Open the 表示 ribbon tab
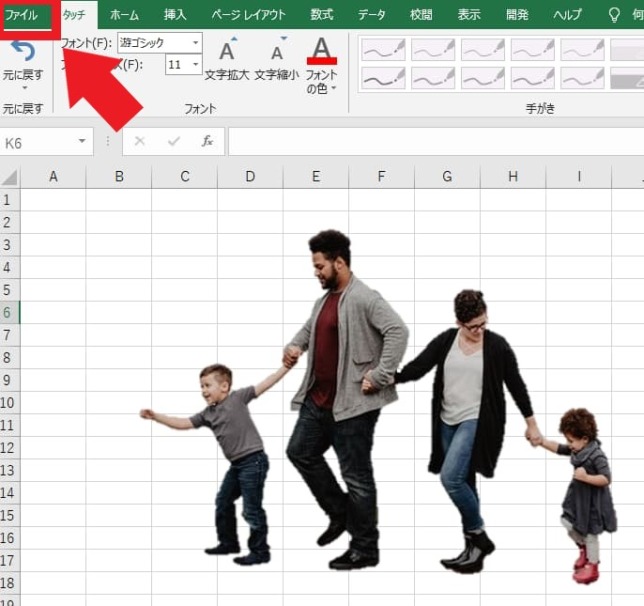 pos(469,15)
